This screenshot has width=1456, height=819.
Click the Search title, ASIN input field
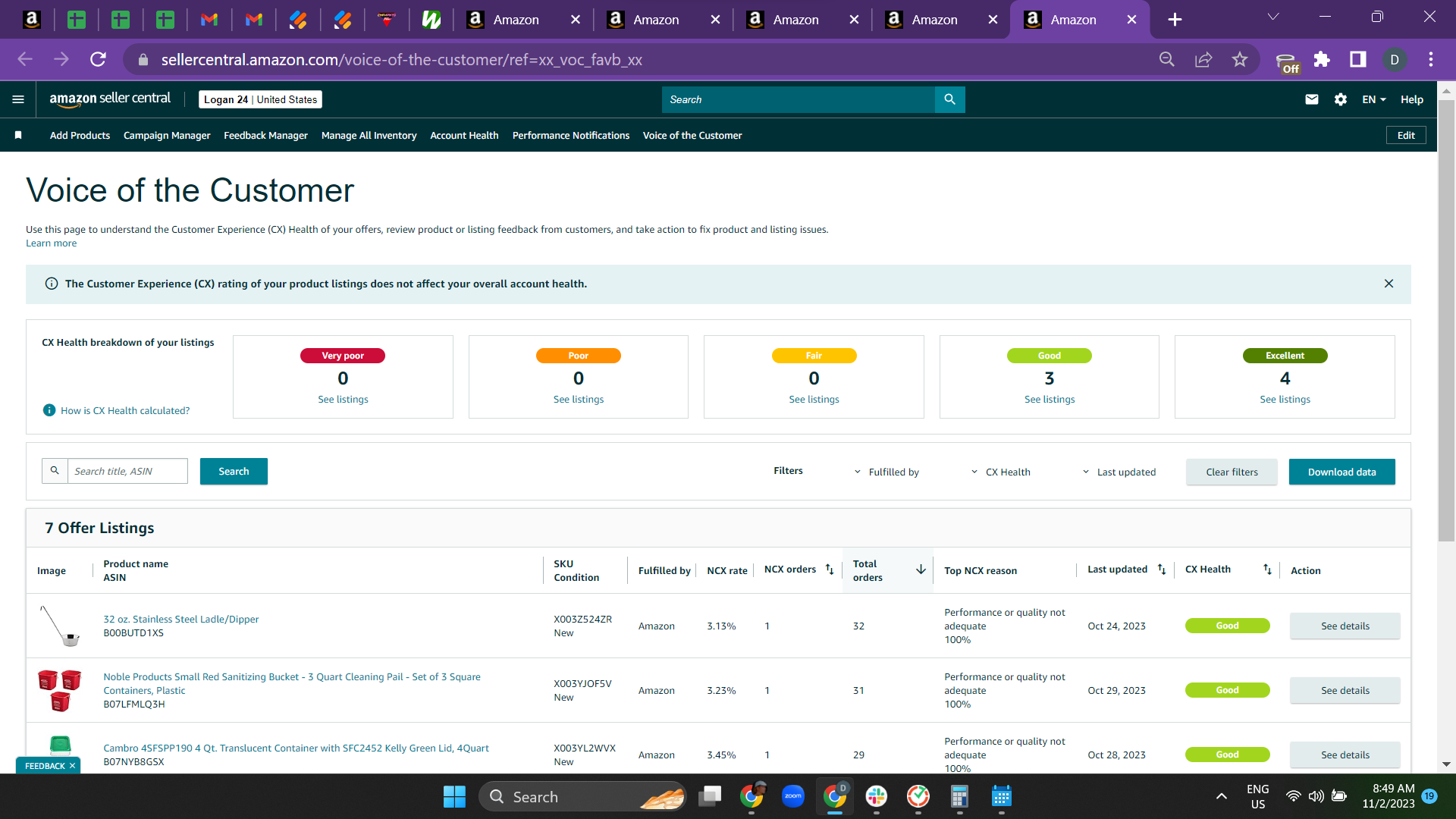pyautogui.click(x=127, y=471)
